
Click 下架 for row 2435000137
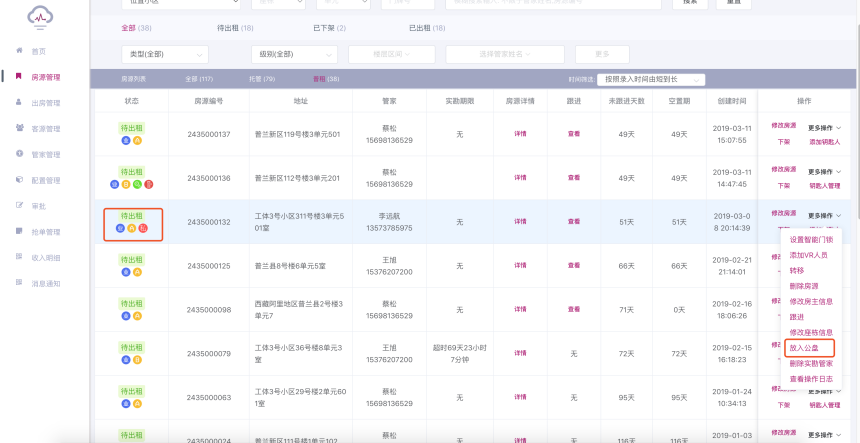tap(783, 141)
